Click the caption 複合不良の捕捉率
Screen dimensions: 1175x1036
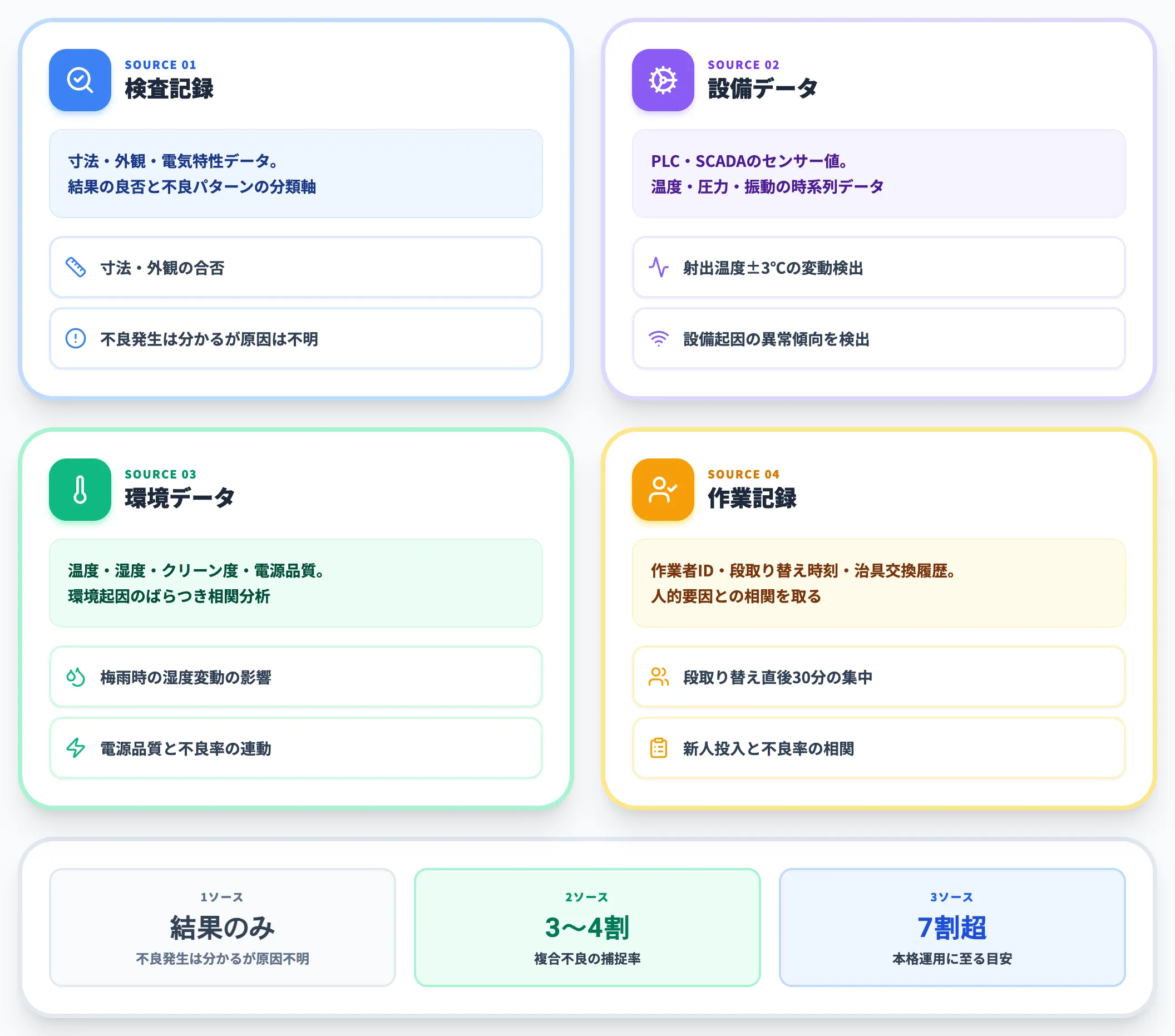587,959
